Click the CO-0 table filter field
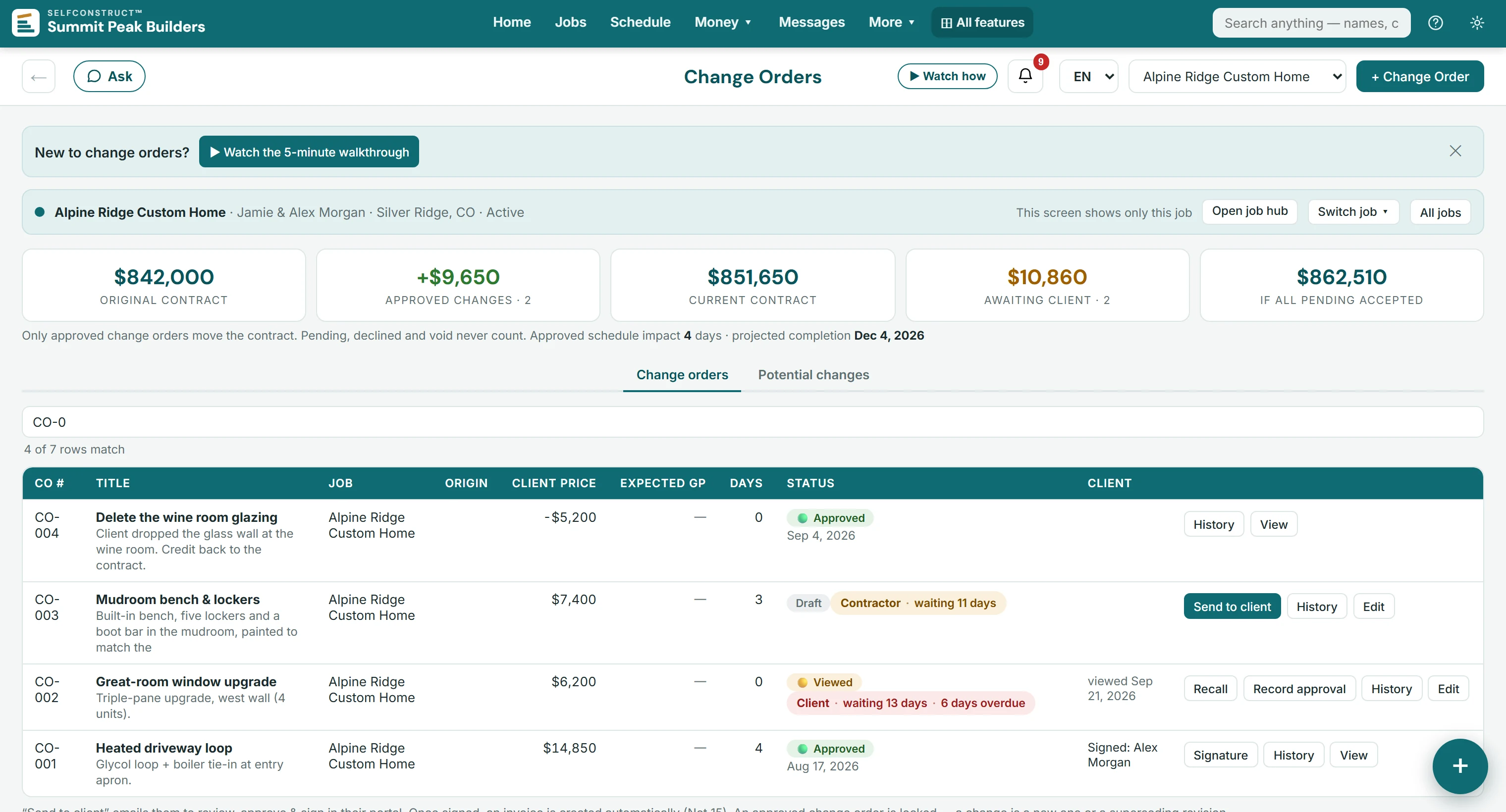 pyautogui.click(x=753, y=422)
